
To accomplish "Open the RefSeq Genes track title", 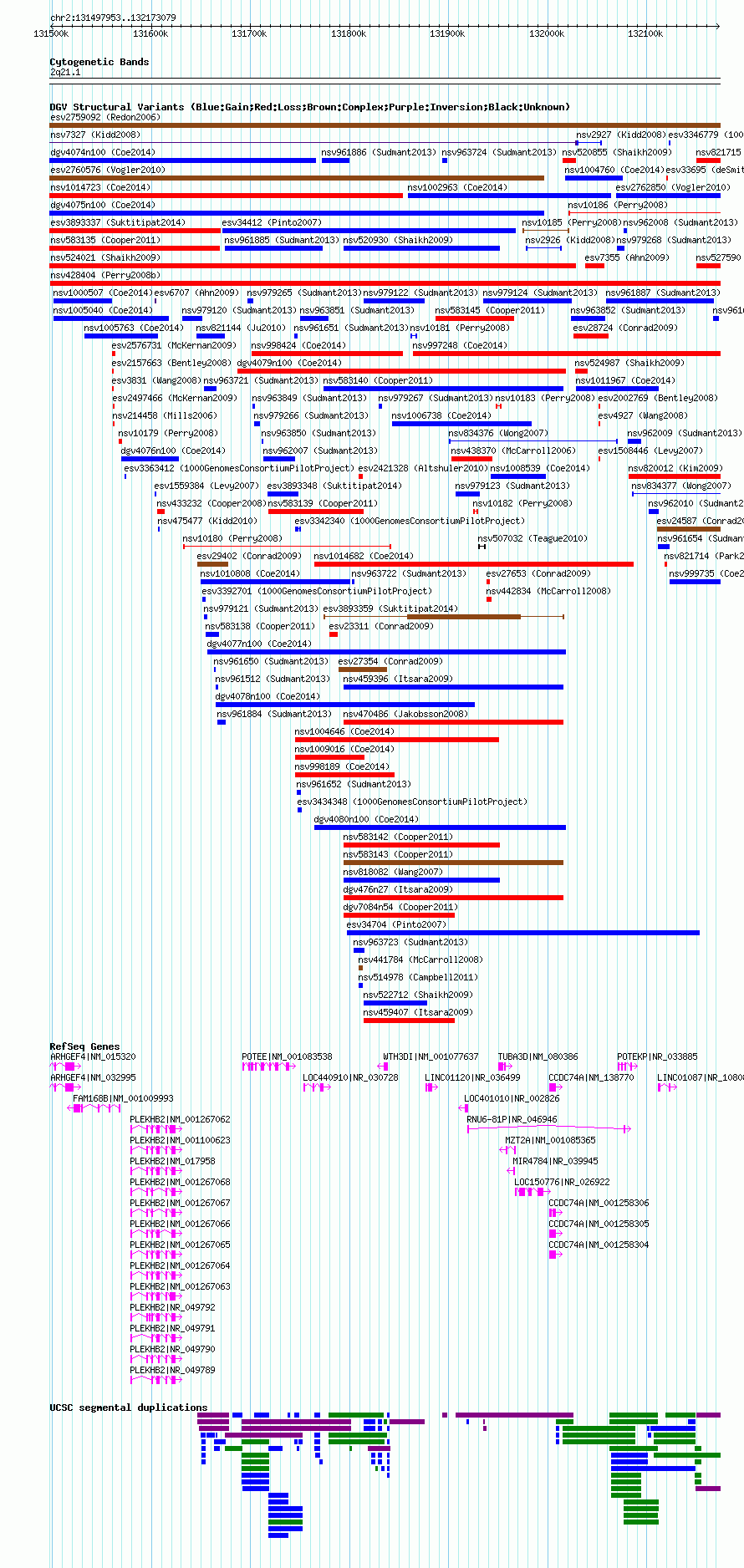I will 84,1046.
